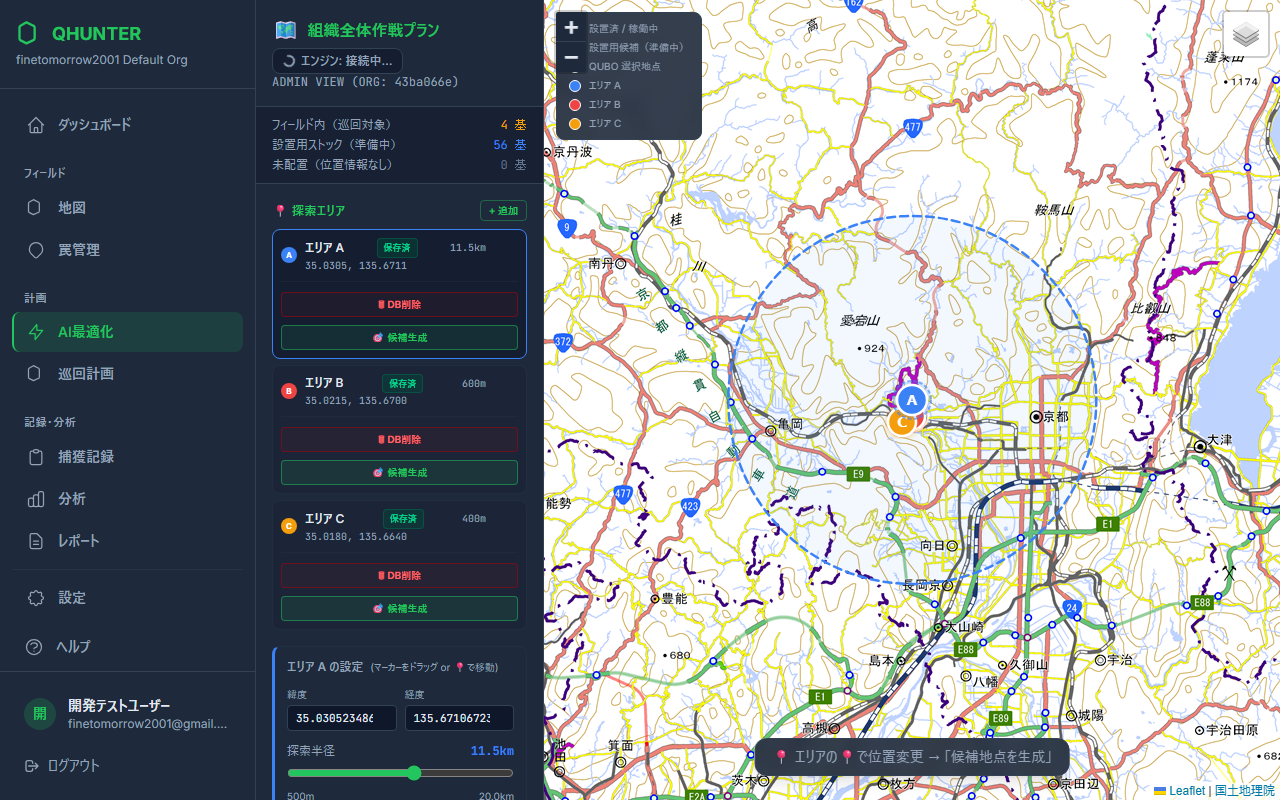Viewport: 1280px width, 800px height.
Task: Click the 探索半径 slider handle
Action: [414, 773]
